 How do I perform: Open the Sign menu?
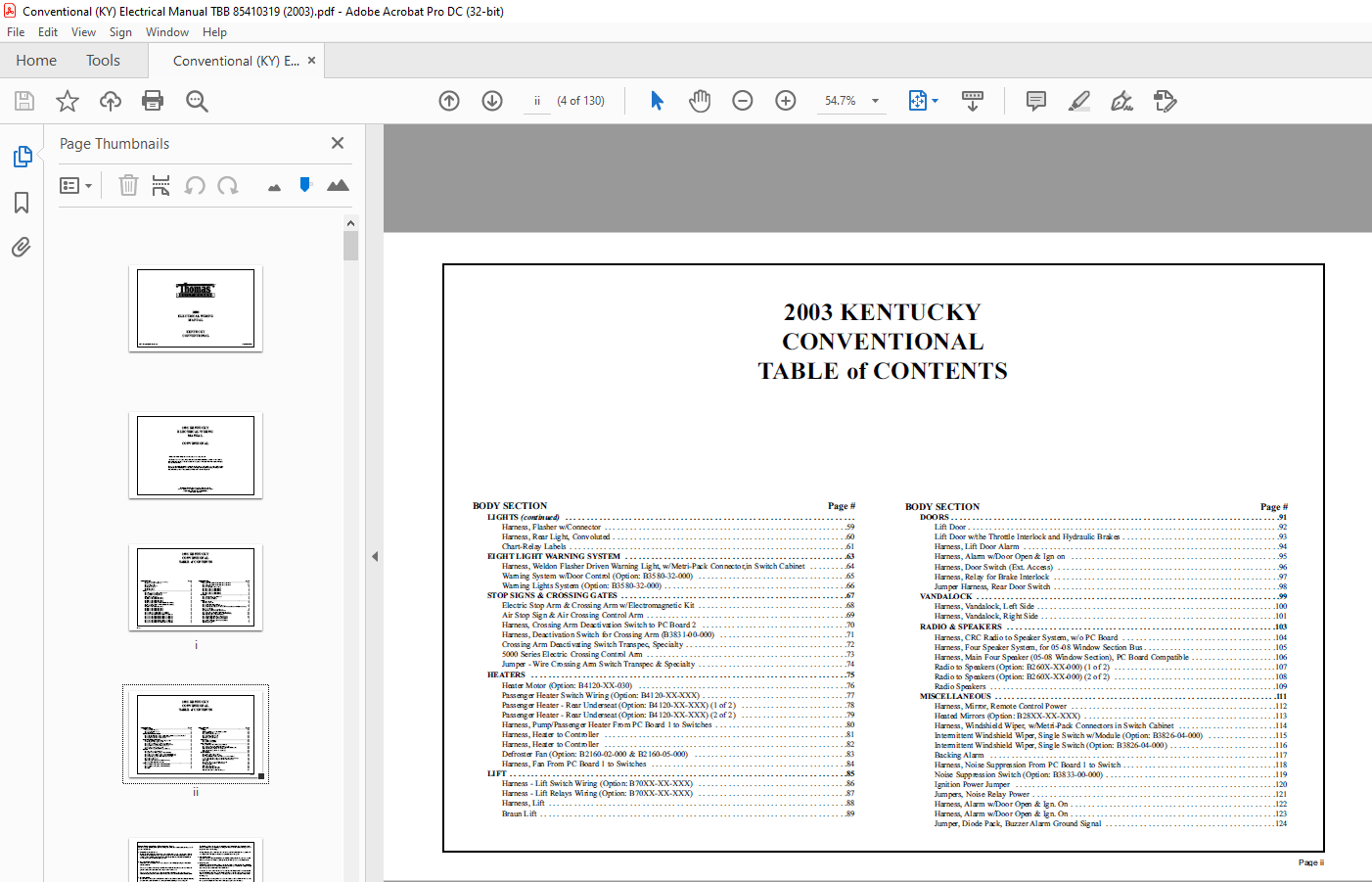(x=120, y=32)
